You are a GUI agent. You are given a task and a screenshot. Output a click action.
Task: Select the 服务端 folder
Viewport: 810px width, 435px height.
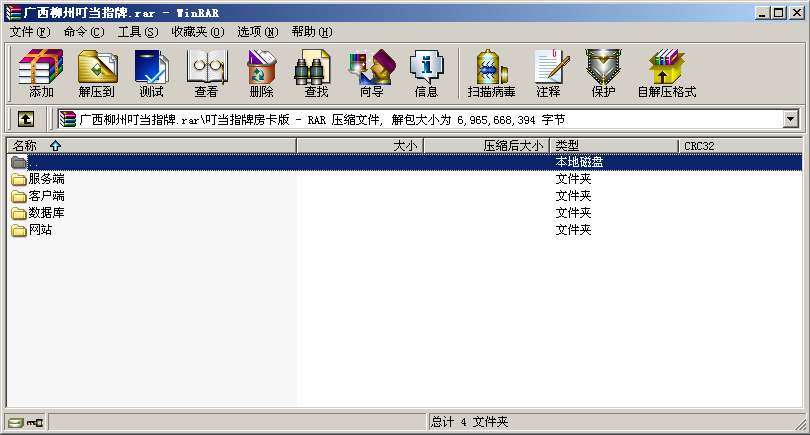tap(46, 179)
